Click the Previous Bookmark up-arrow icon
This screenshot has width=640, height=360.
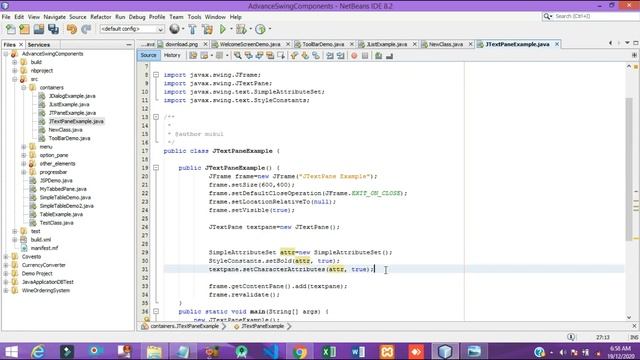pos(294,56)
